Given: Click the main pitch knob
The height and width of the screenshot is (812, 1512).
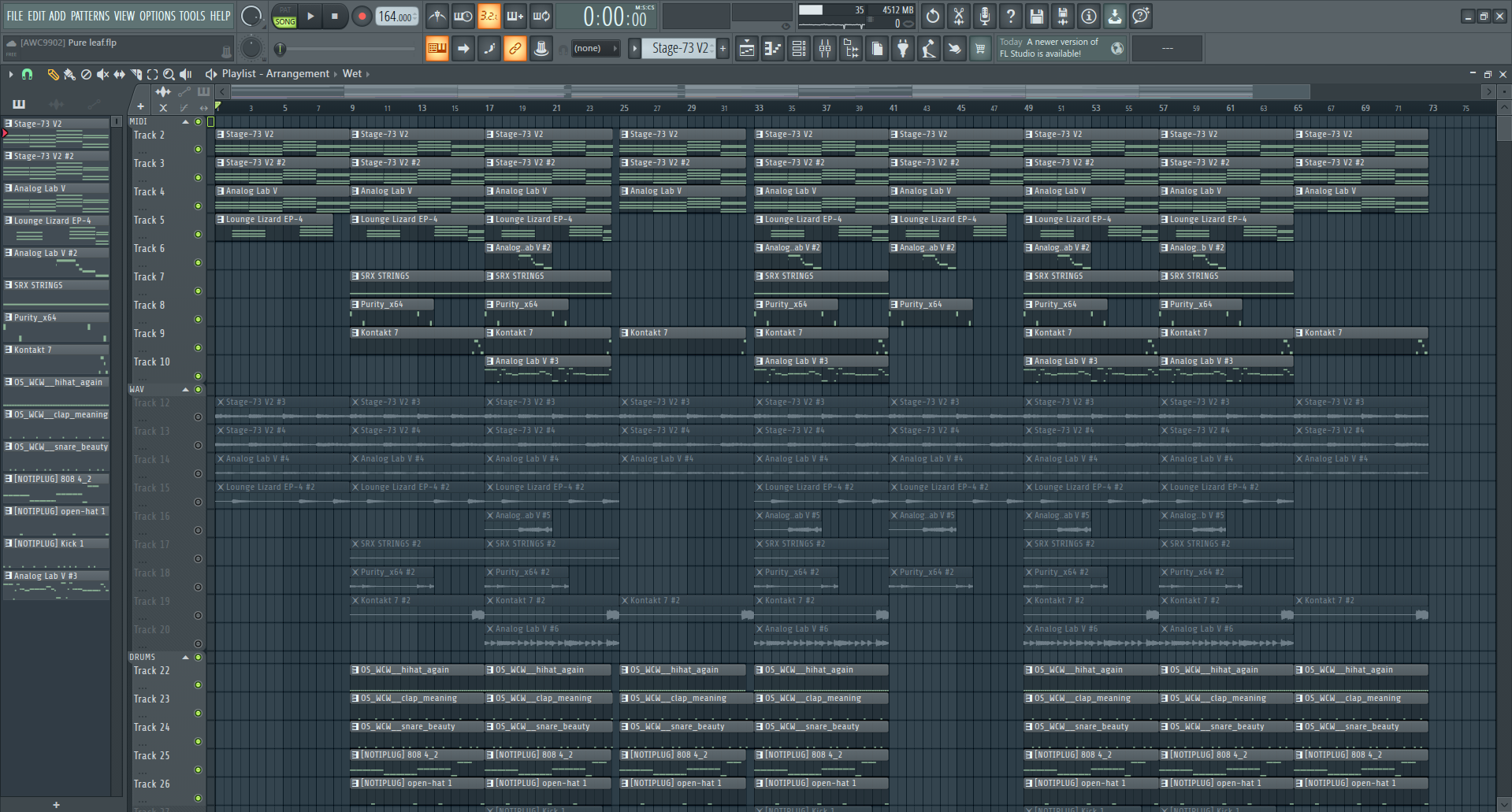Looking at the screenshot, I should (251, 49).
